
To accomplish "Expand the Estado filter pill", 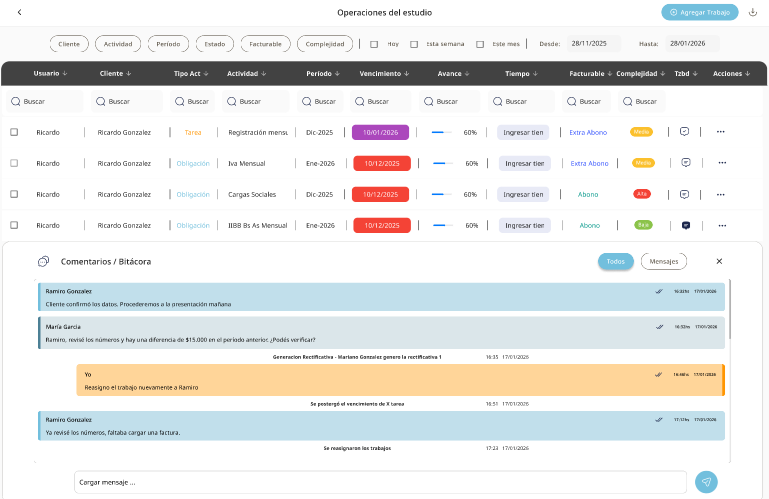I will pos(215,44).
